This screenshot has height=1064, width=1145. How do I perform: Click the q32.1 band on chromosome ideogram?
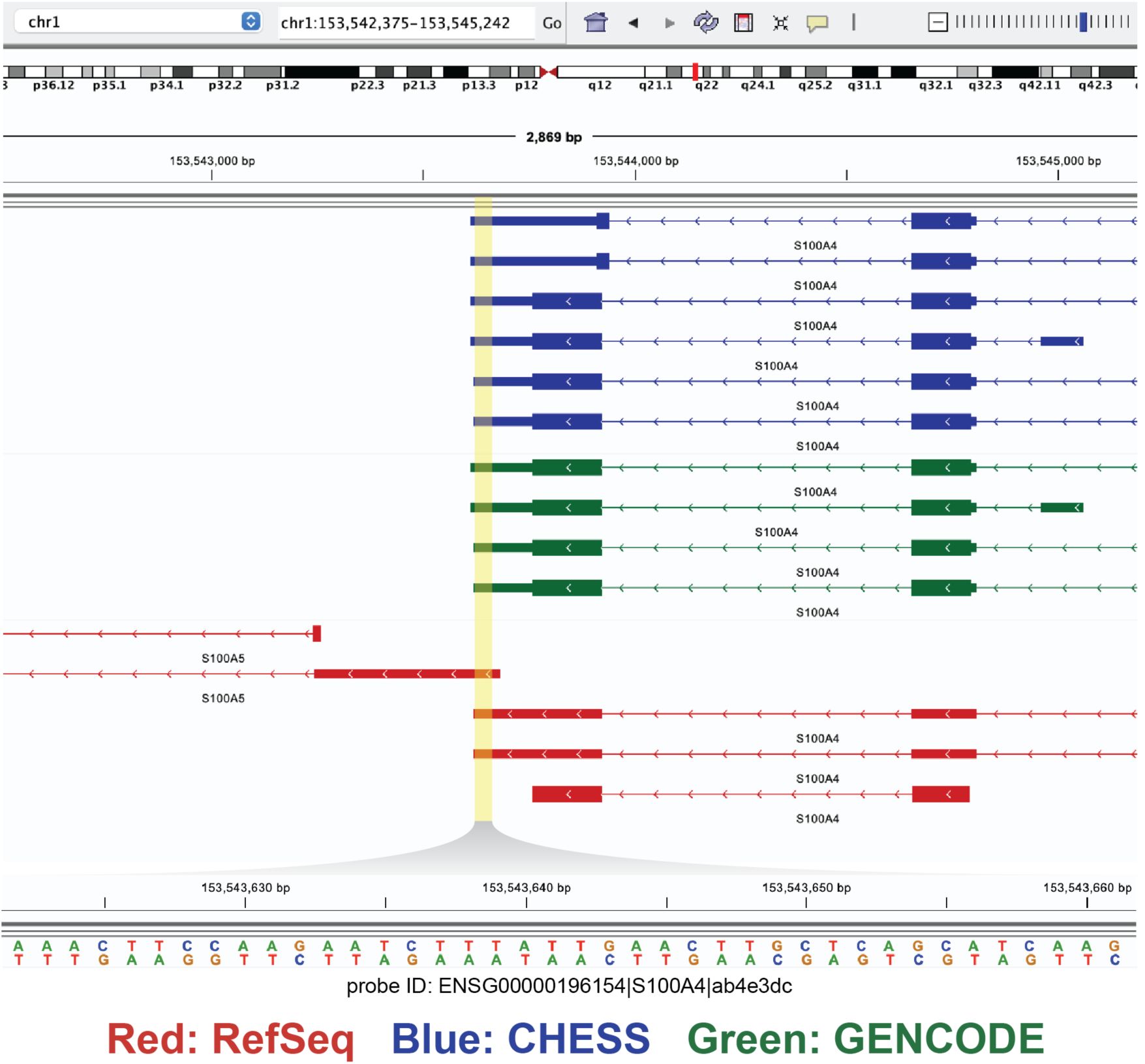pos(936,71)
